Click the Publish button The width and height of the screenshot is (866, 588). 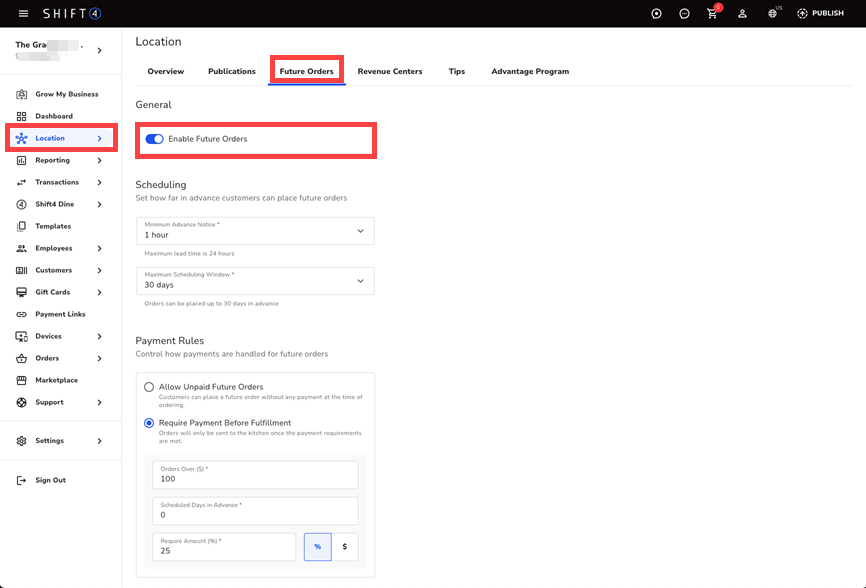coord(820,13)
